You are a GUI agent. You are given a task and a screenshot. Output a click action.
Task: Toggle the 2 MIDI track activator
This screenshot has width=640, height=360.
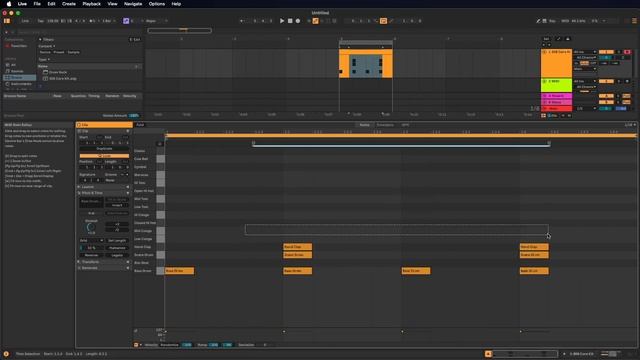[x=606, y=81]
